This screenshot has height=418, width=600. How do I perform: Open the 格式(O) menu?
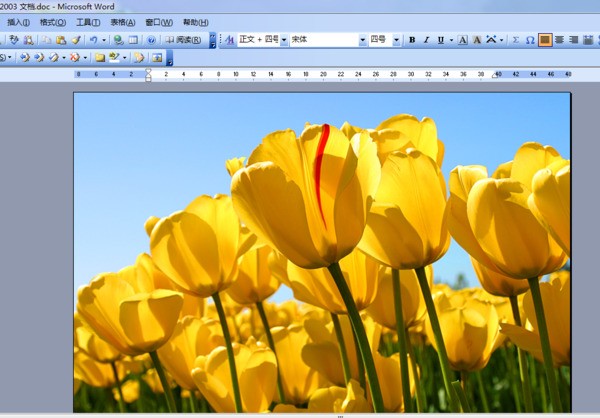(53, 22)
